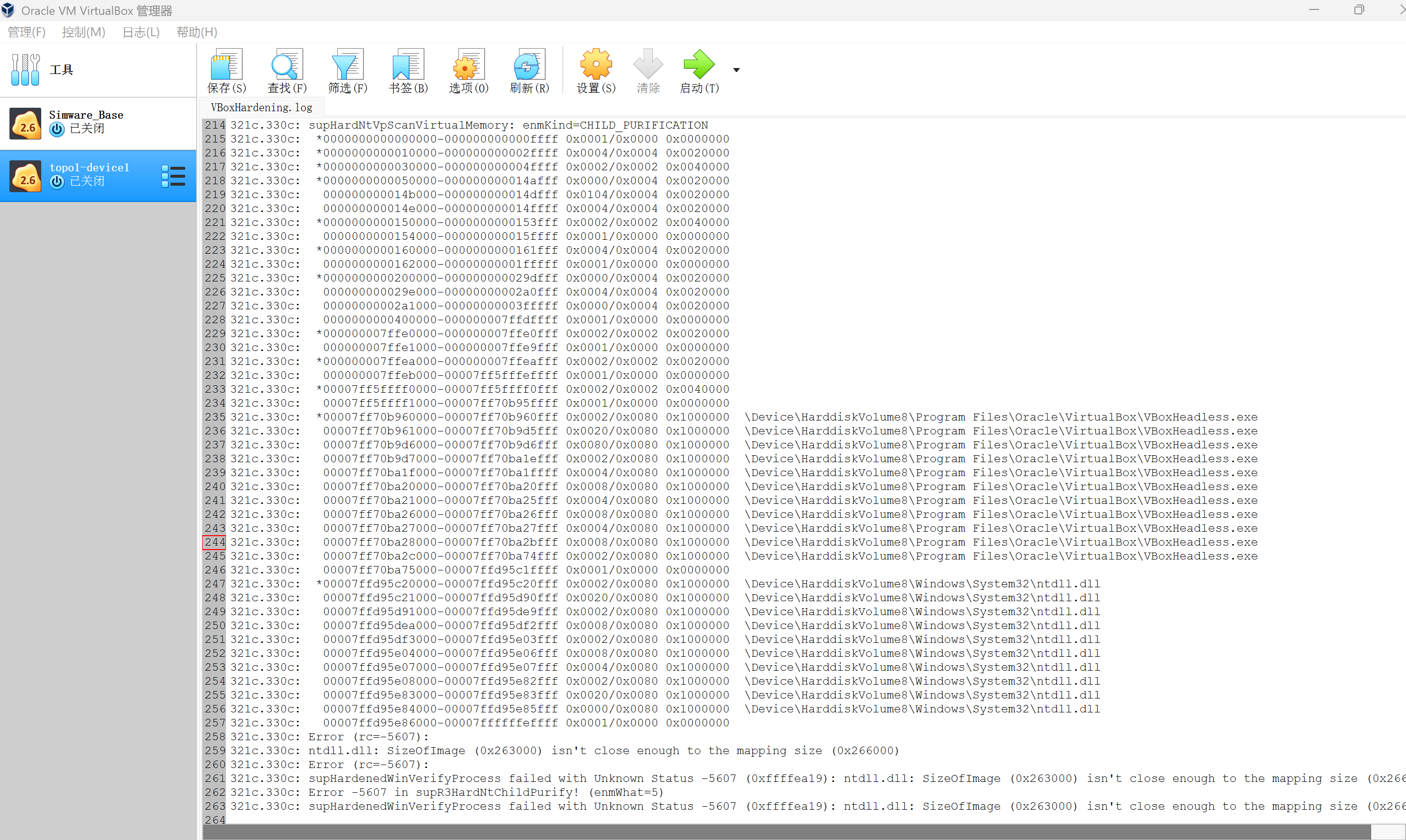
Task: Open the 日志(L) menu
Action: [141, 32]
